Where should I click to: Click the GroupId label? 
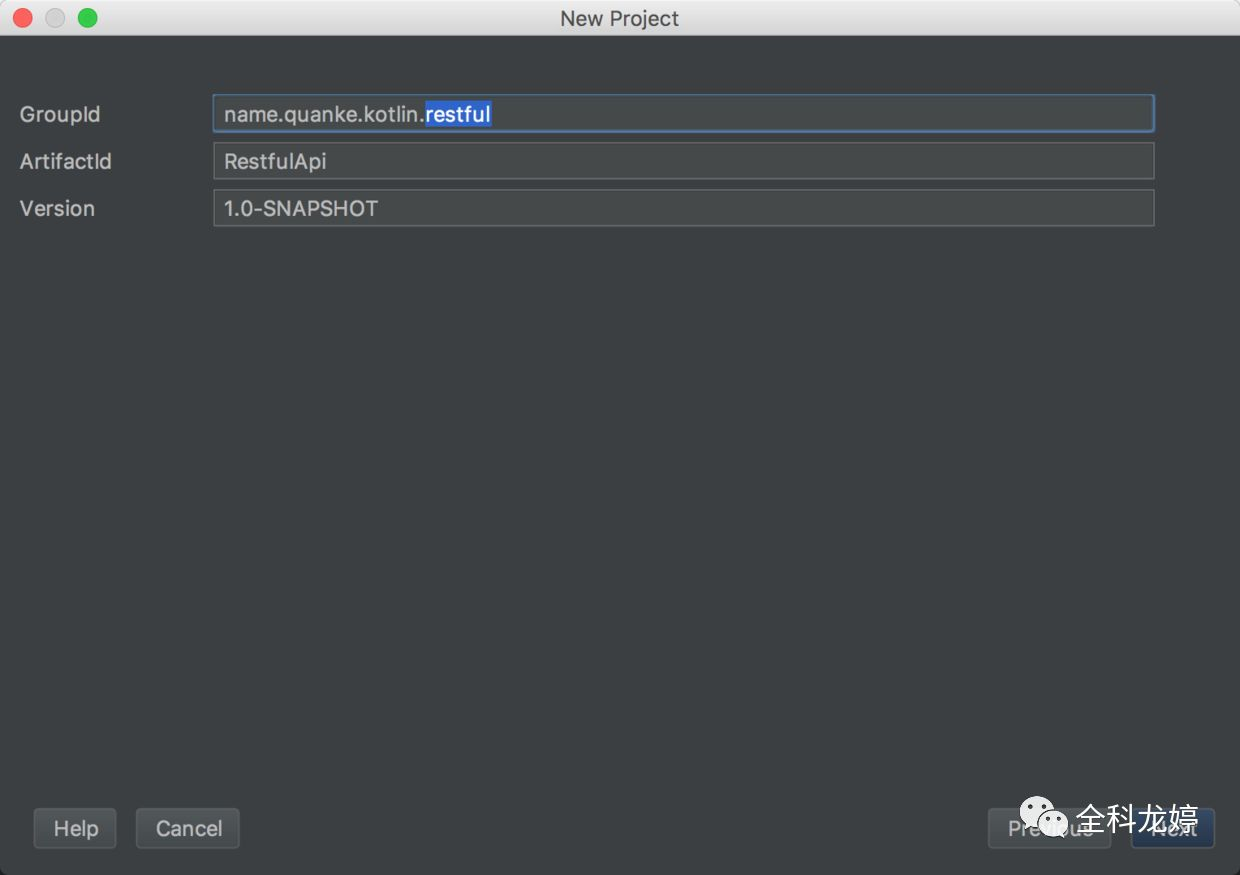60,114
